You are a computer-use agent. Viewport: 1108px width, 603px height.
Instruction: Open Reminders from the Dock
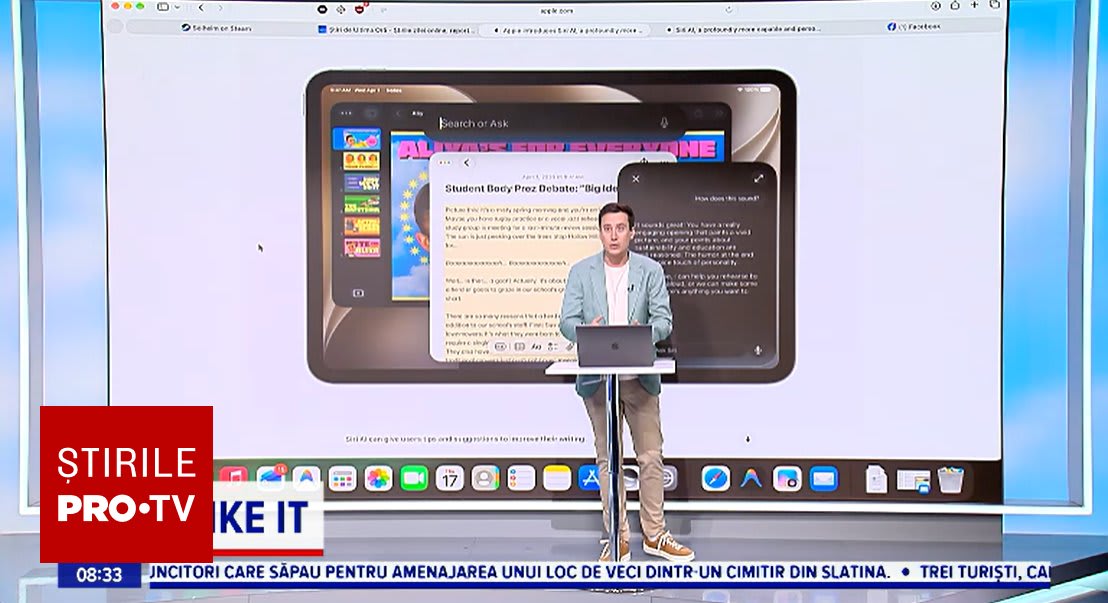[x=521, y=479]
